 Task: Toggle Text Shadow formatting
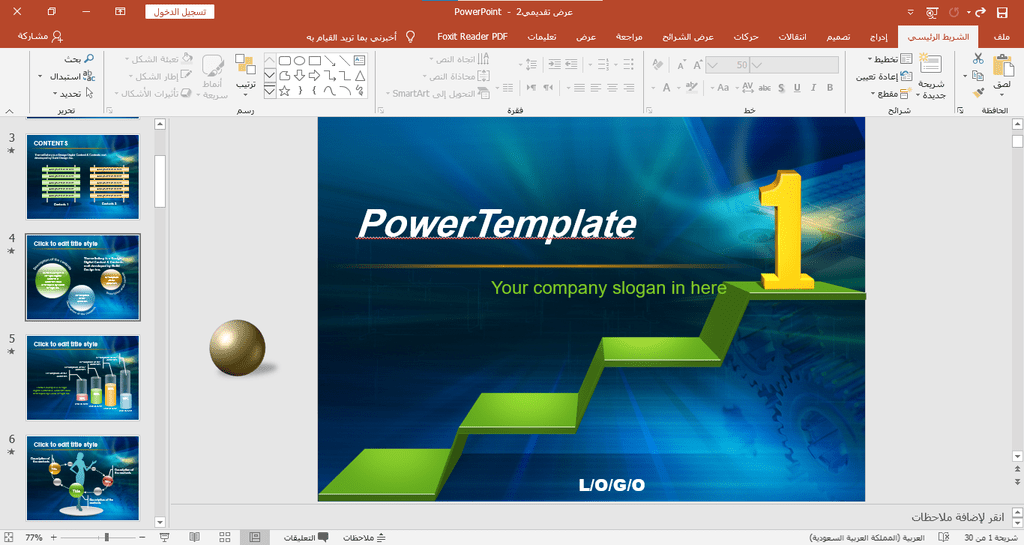tap(781, 87)
